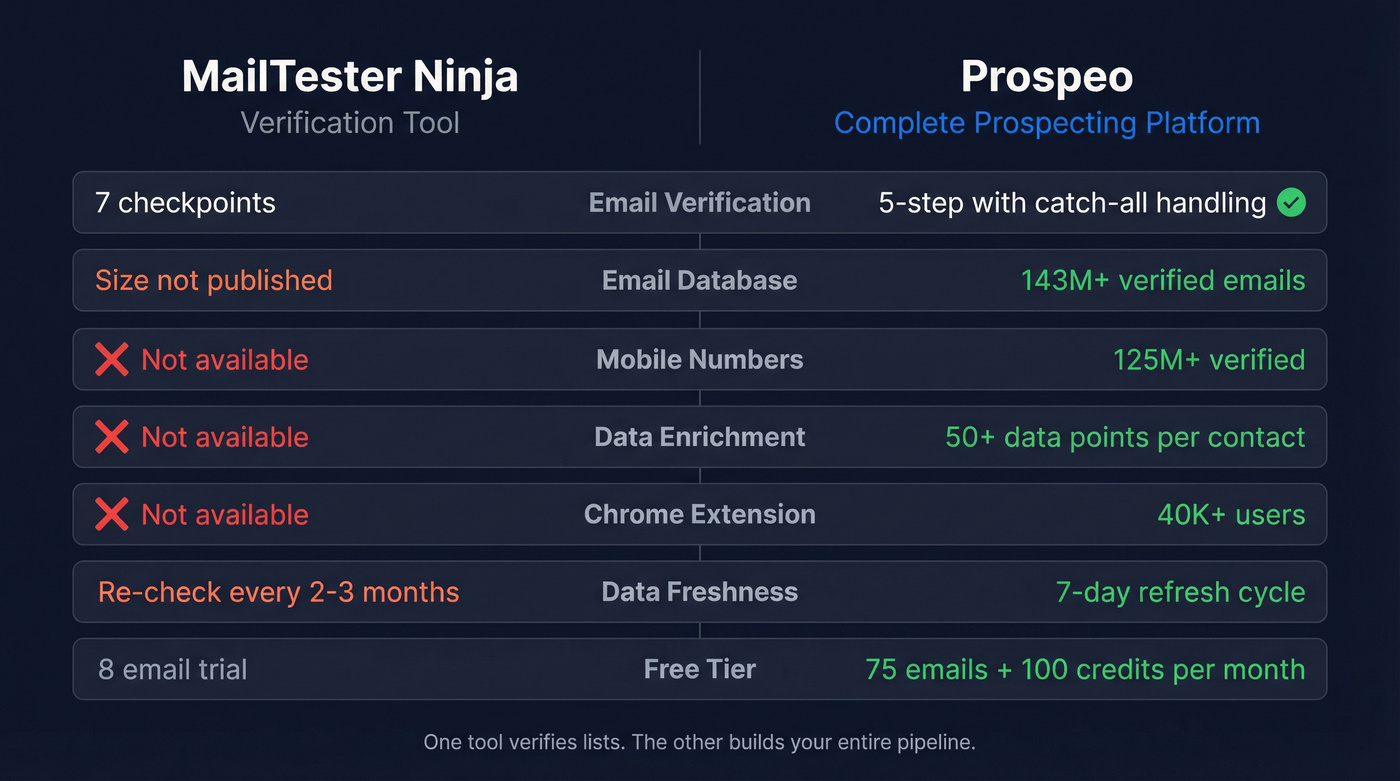Viewport: 1400px width, 781px height.
Task: Click the green checkmark beside catch-all handling
Action: click(x=1290, y=203)
